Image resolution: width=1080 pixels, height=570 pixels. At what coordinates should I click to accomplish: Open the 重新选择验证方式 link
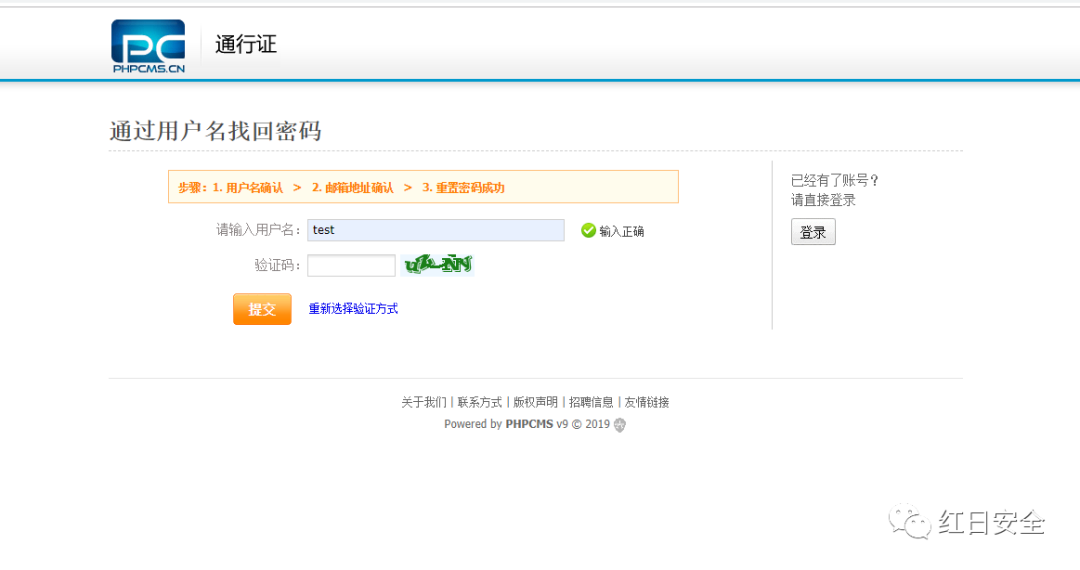[353, 309]
